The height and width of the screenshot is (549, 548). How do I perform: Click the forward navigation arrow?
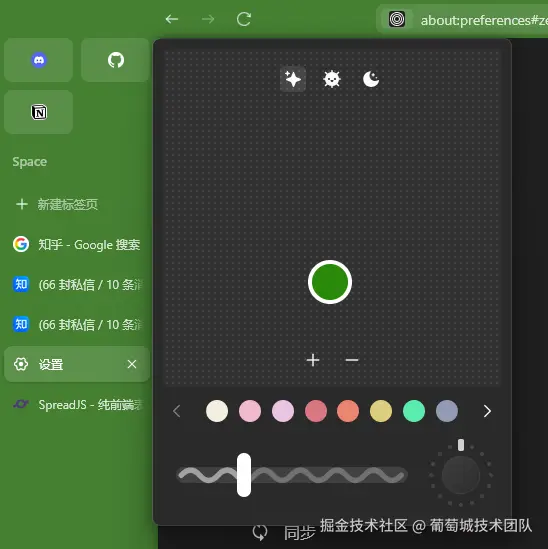[208, 19]
